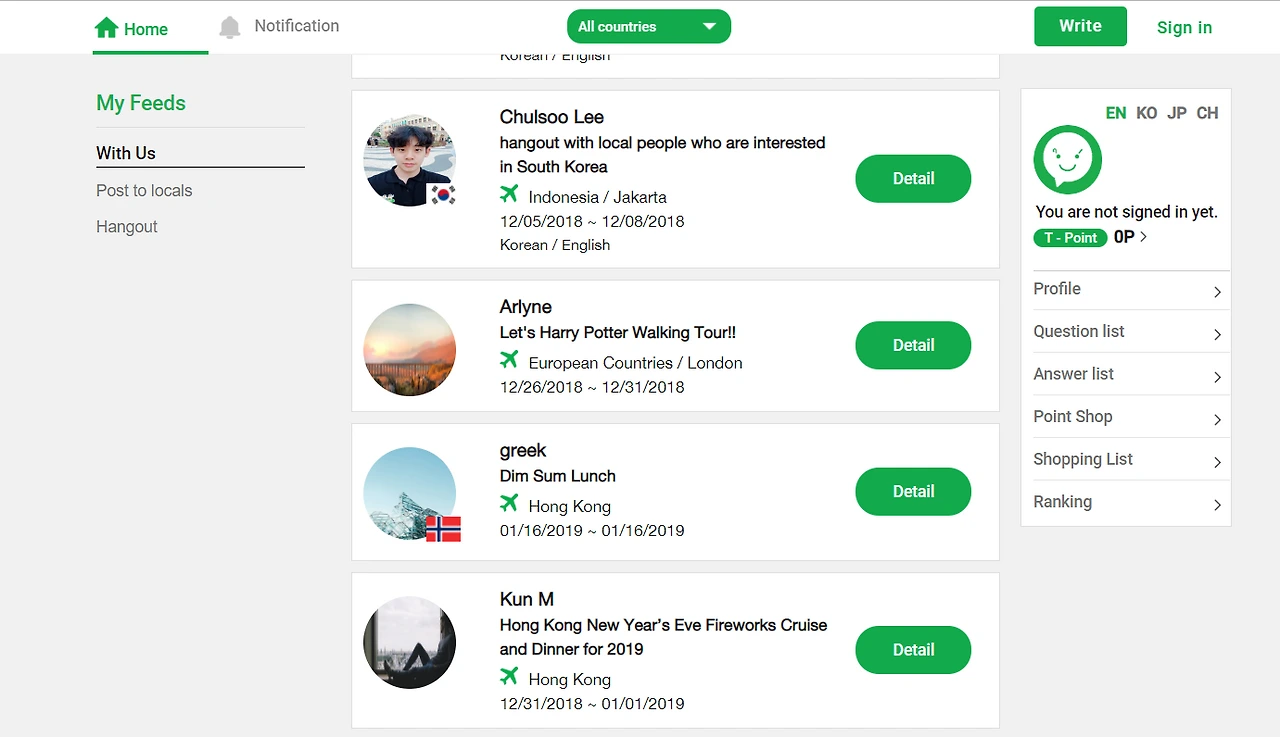Click the Home house icon

click(106, 28)
